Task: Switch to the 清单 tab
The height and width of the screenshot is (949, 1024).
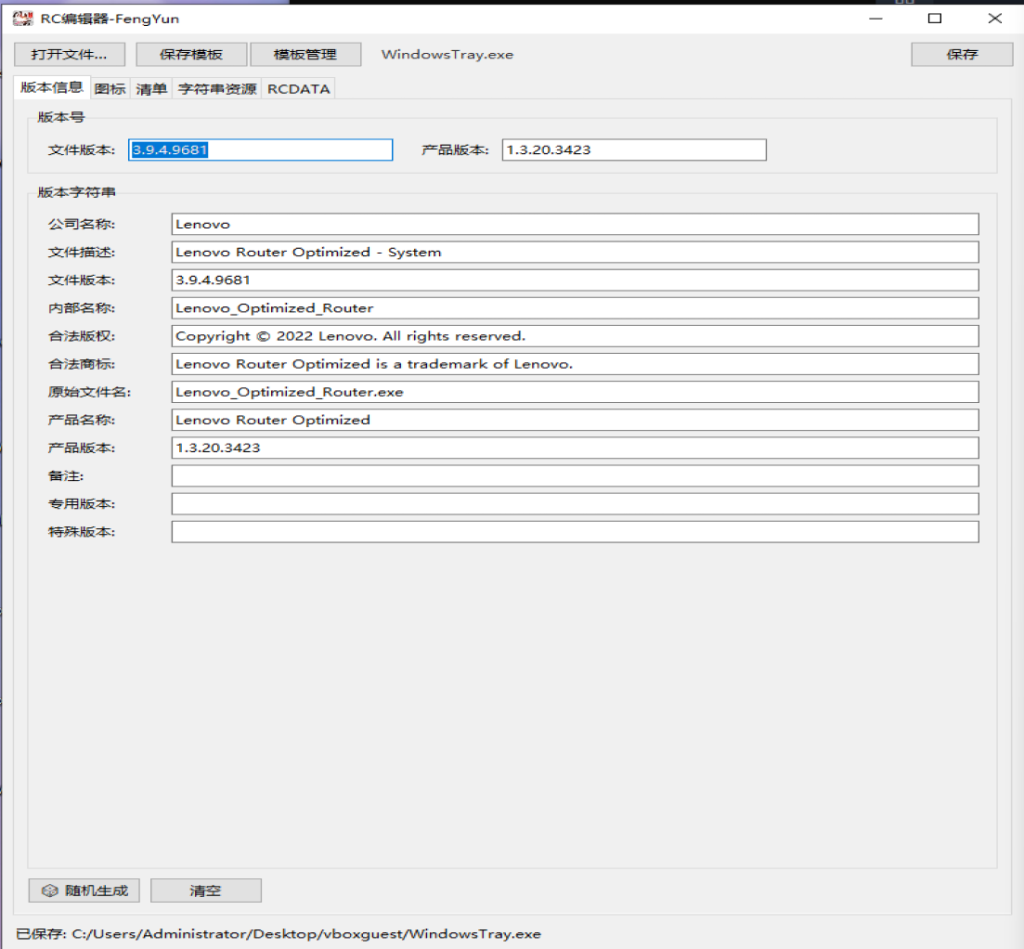Action: tap(152, 89)
